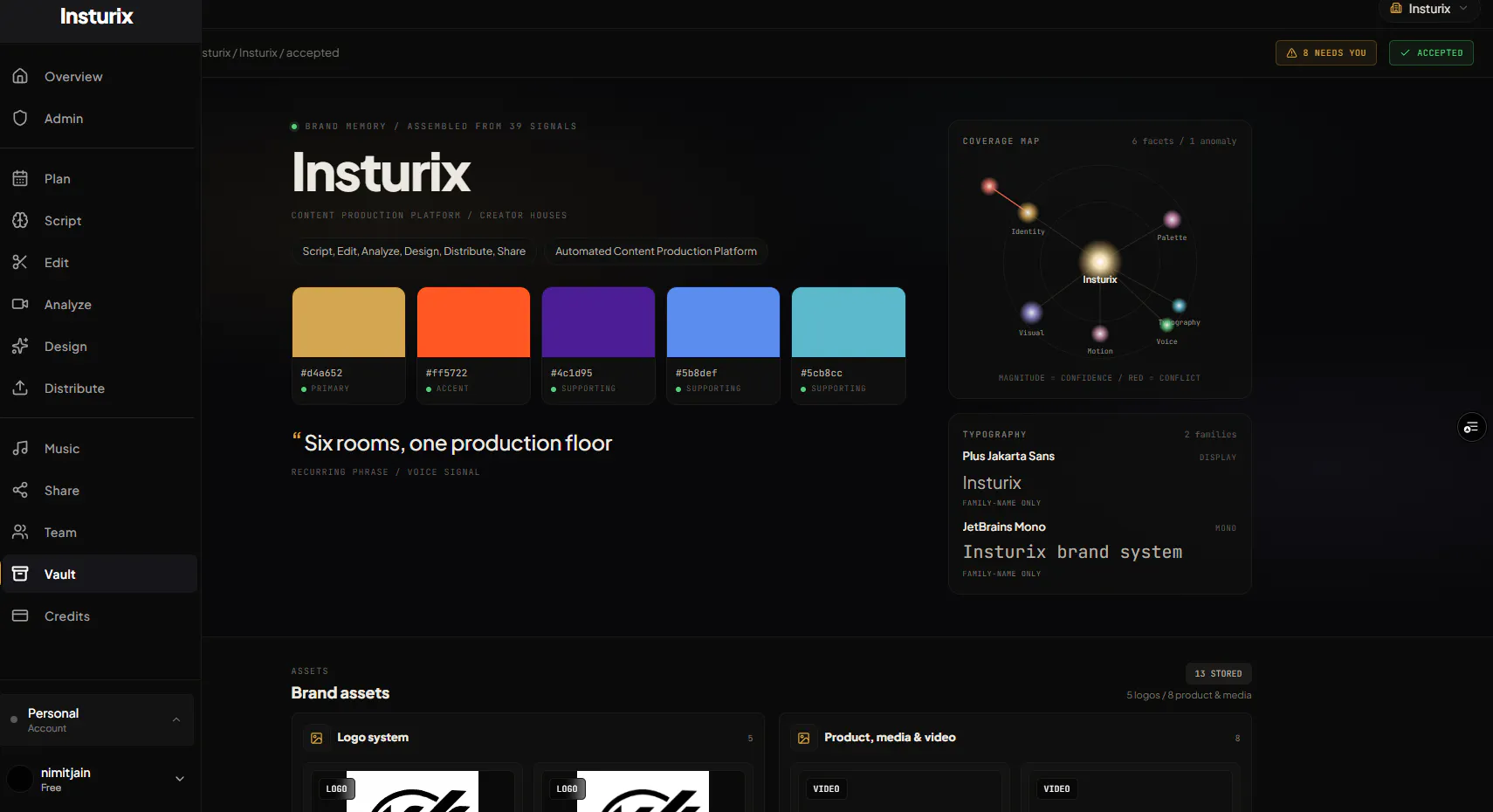
Task: Click the JetBrains Mono font name
Action: pyautogui.click(x=1004, y=527)
